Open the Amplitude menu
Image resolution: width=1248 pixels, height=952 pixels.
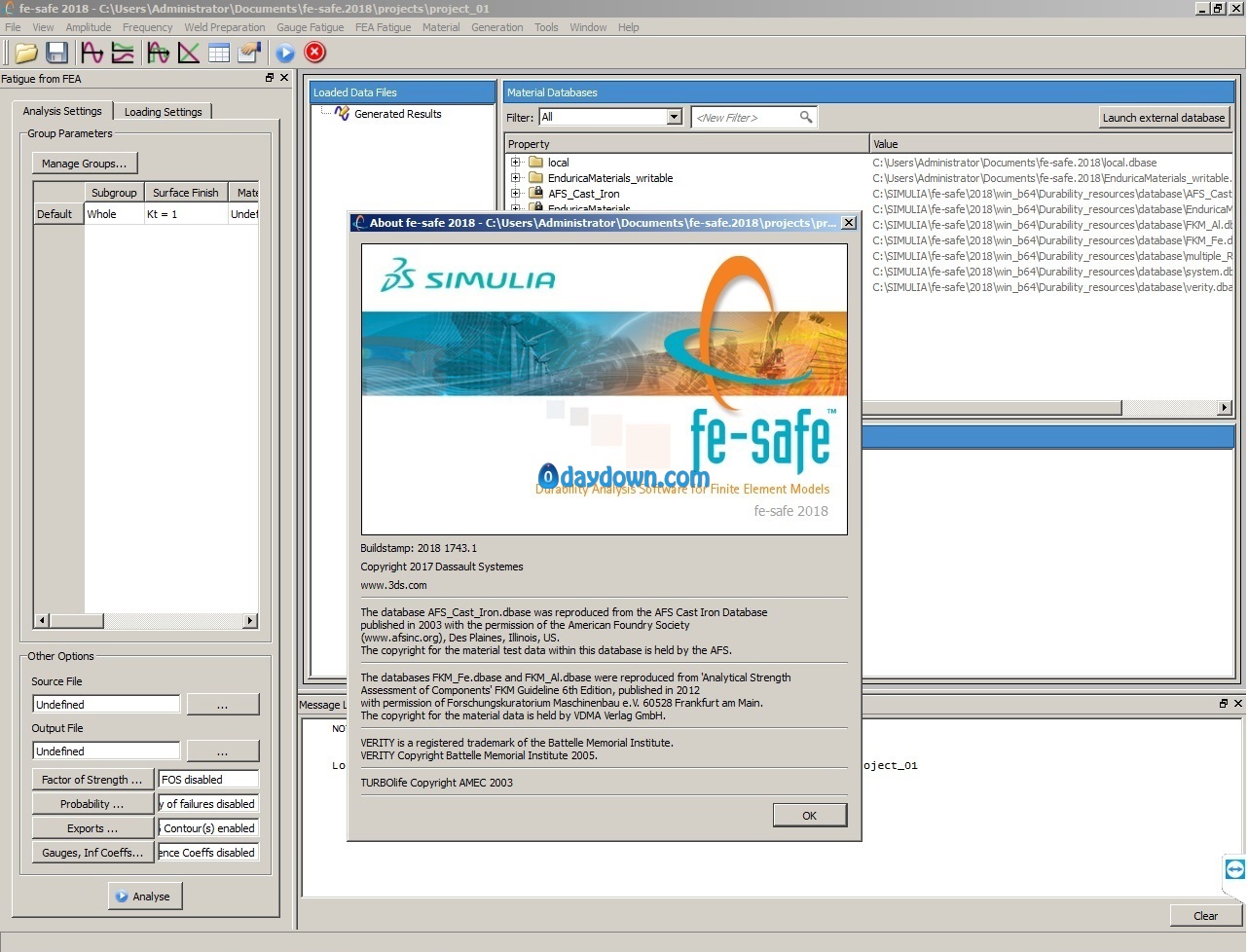point(89,27)
